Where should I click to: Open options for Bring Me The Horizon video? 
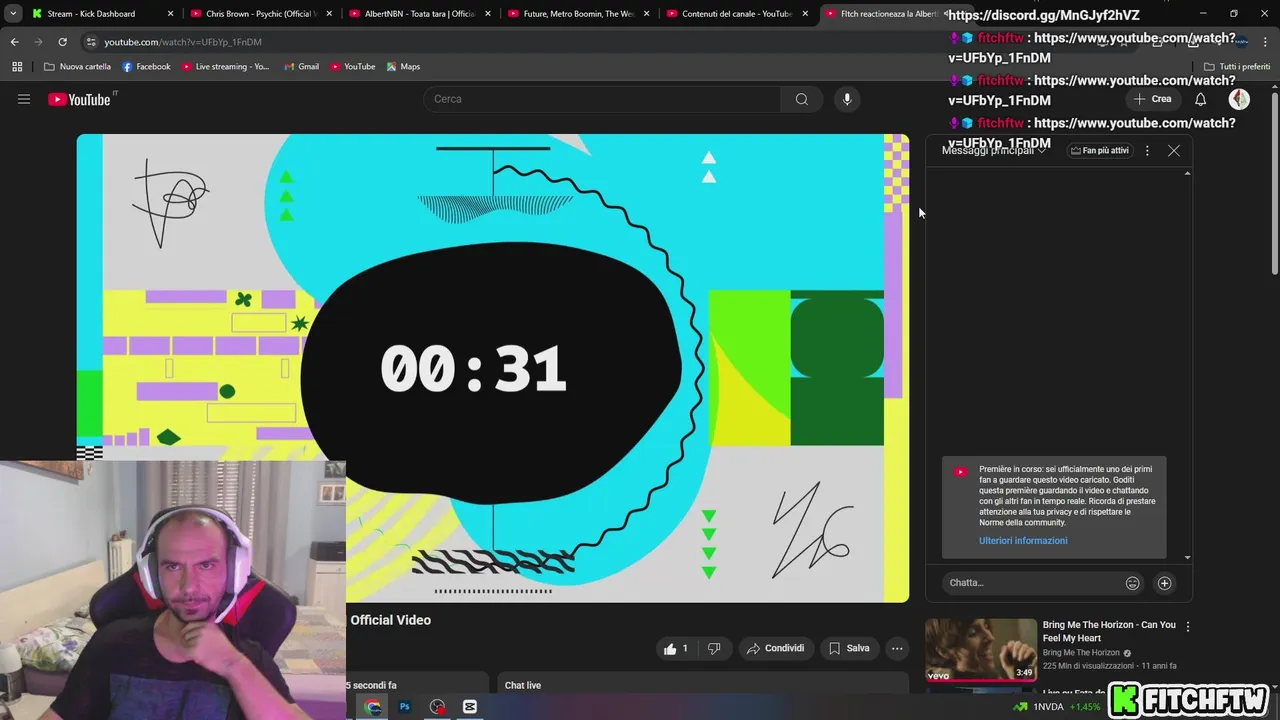[1188, 626]
